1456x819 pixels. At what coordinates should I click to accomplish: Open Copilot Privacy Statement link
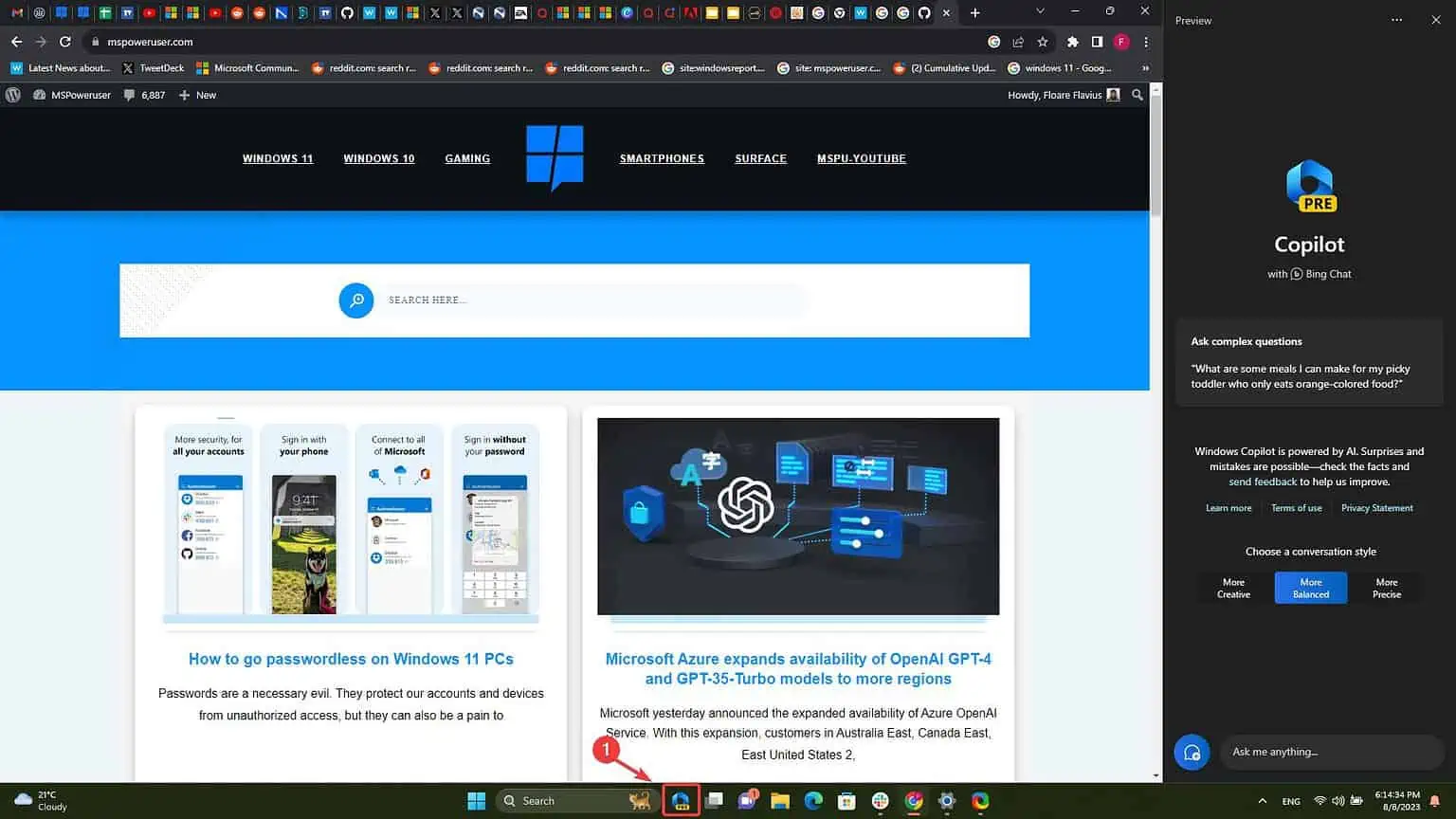(x=1376, y=508)
